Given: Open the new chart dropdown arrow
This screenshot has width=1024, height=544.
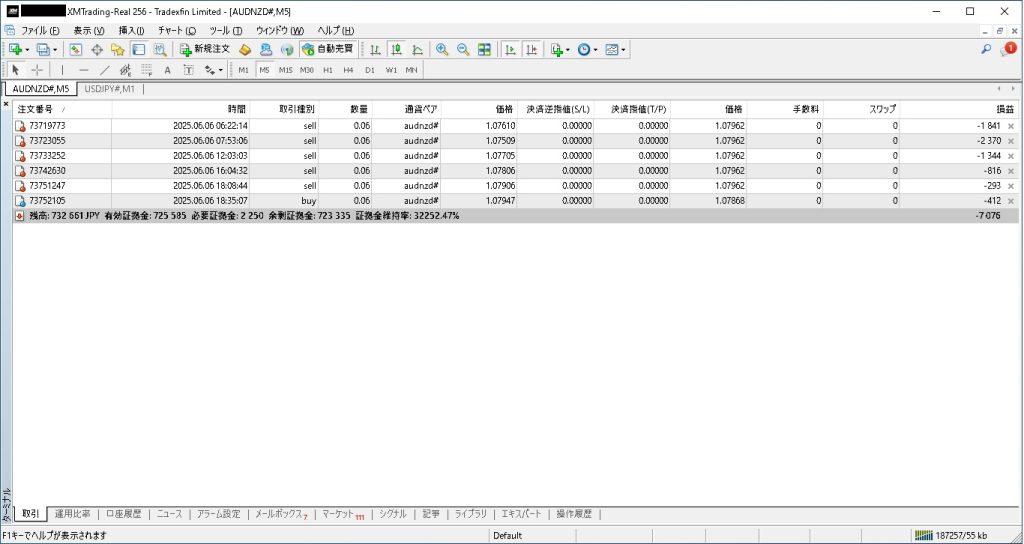Looking at the screenshot, I should pos(27,49).
